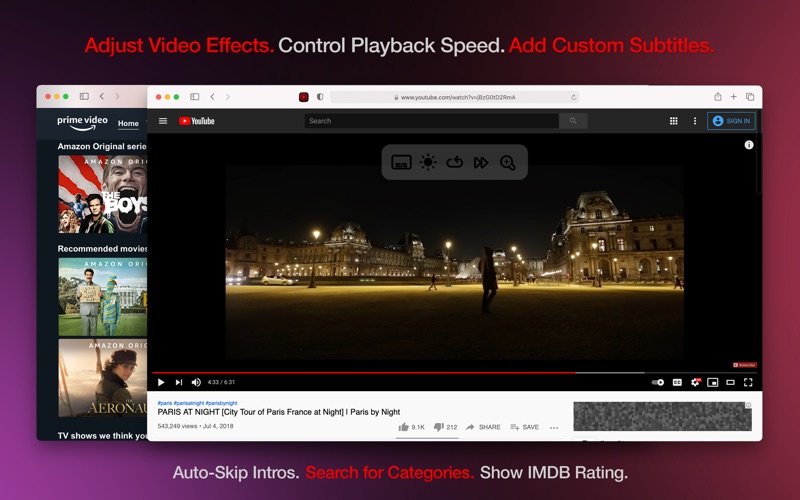Viewport: 800px width, 500px height.
Task: Click Safari share icon
Action: [x=717, y=96]
